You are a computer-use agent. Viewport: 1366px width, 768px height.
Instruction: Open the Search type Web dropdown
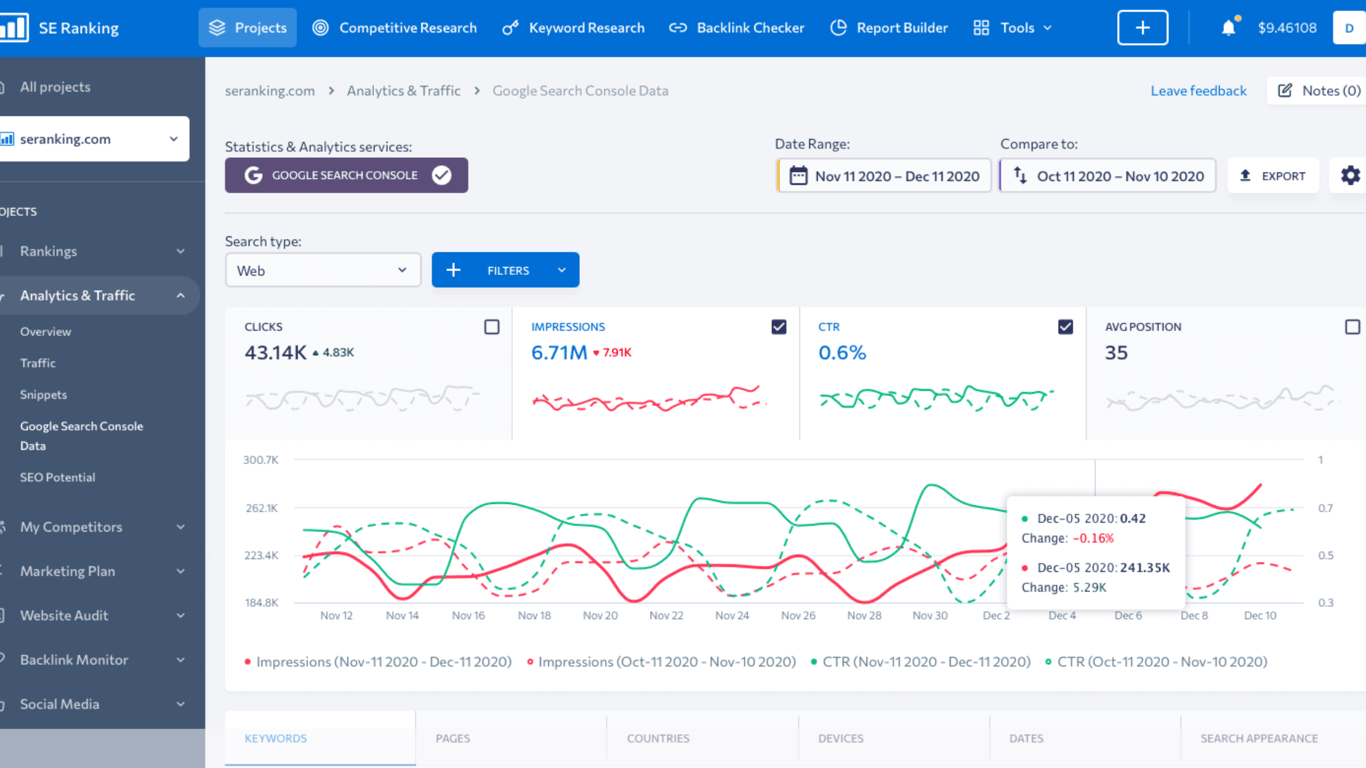323,270
